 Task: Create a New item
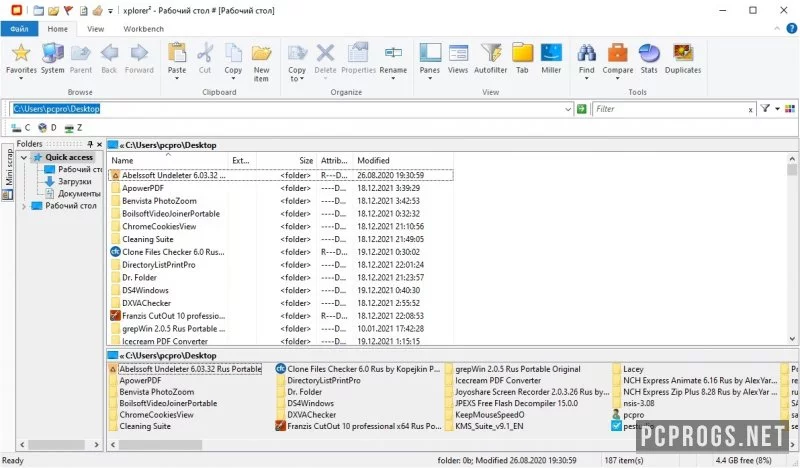(x=261, y=62)
